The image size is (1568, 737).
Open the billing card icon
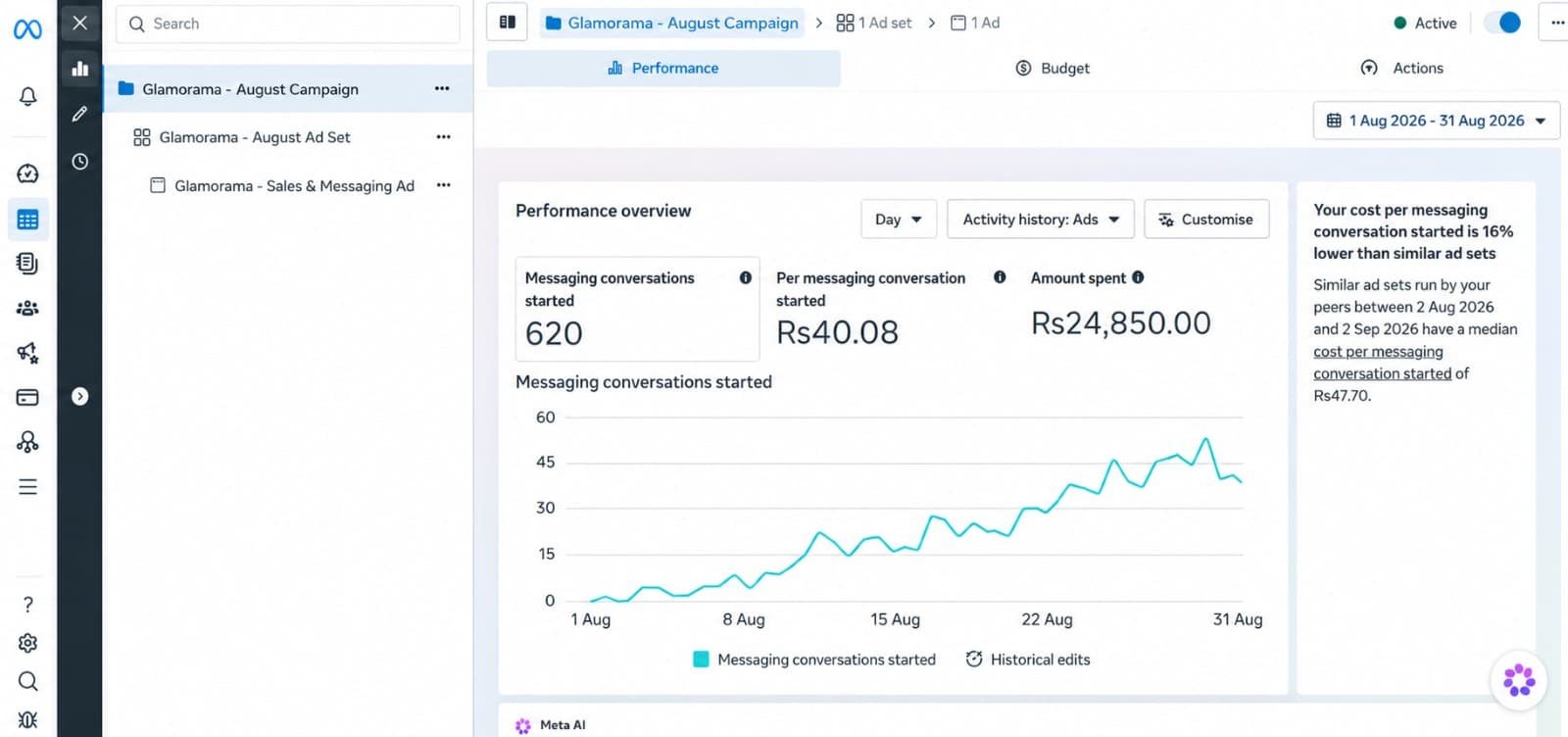(x=27, y=397)
